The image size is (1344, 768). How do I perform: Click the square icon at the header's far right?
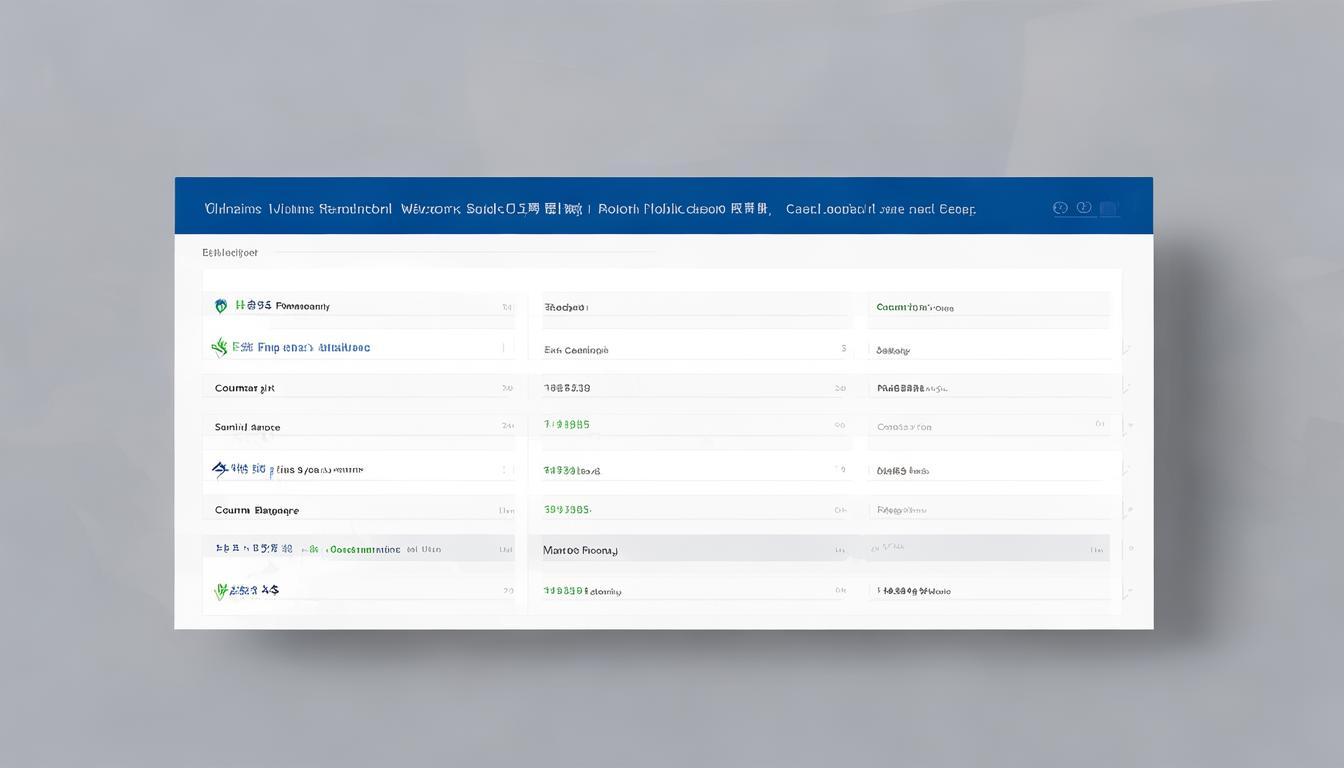[x=1108, y=209]
